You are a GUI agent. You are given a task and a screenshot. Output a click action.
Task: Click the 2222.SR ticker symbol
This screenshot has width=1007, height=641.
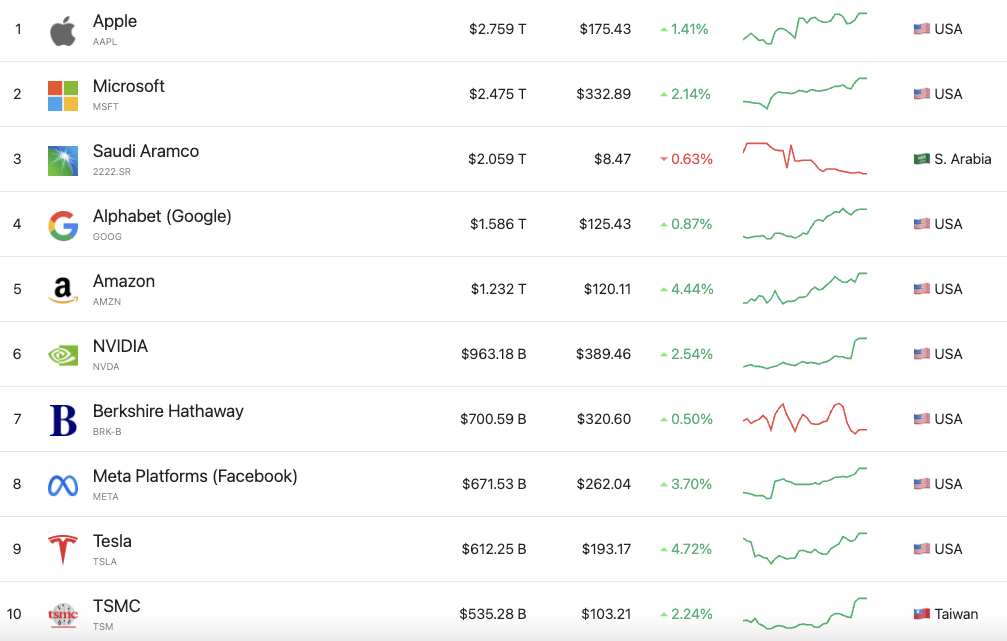point(112,171)
